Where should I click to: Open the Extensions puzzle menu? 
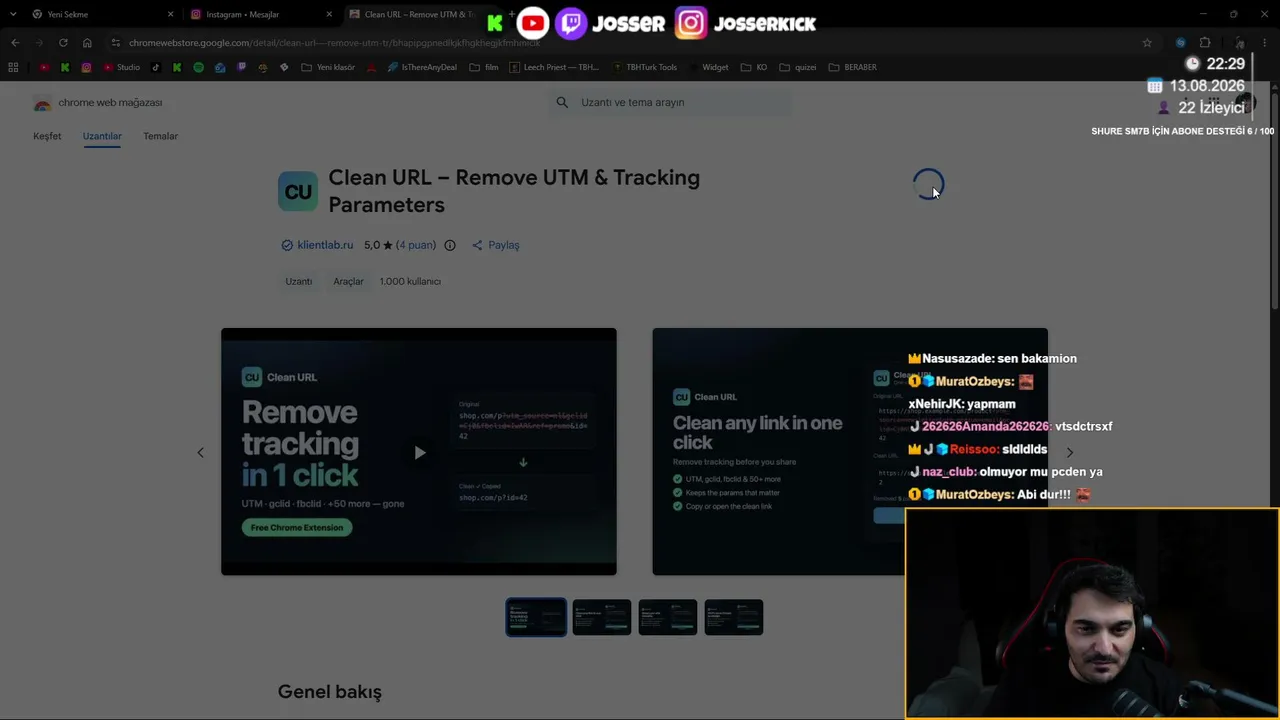pos(1205,43)
